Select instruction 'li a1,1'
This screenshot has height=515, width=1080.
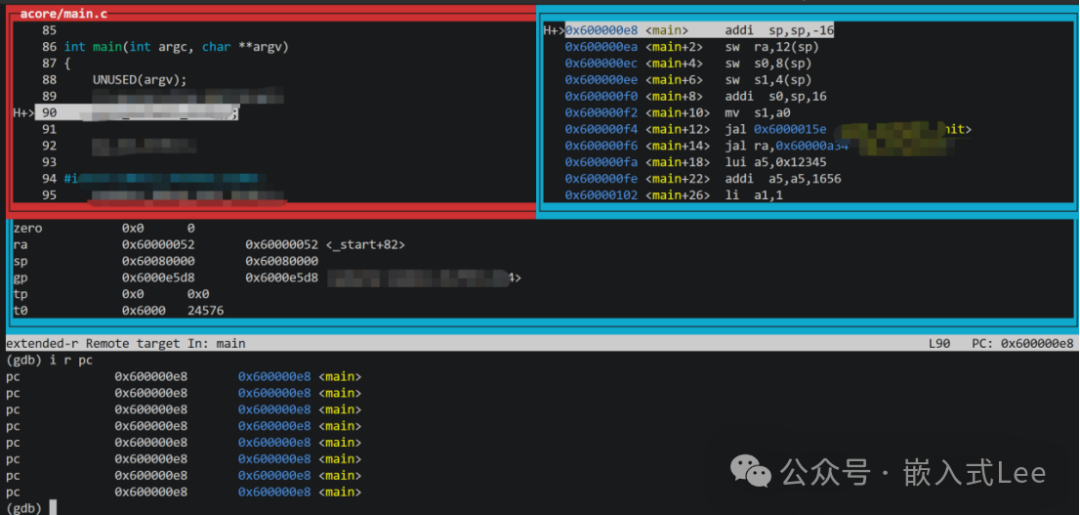click(x=754, y=196)
